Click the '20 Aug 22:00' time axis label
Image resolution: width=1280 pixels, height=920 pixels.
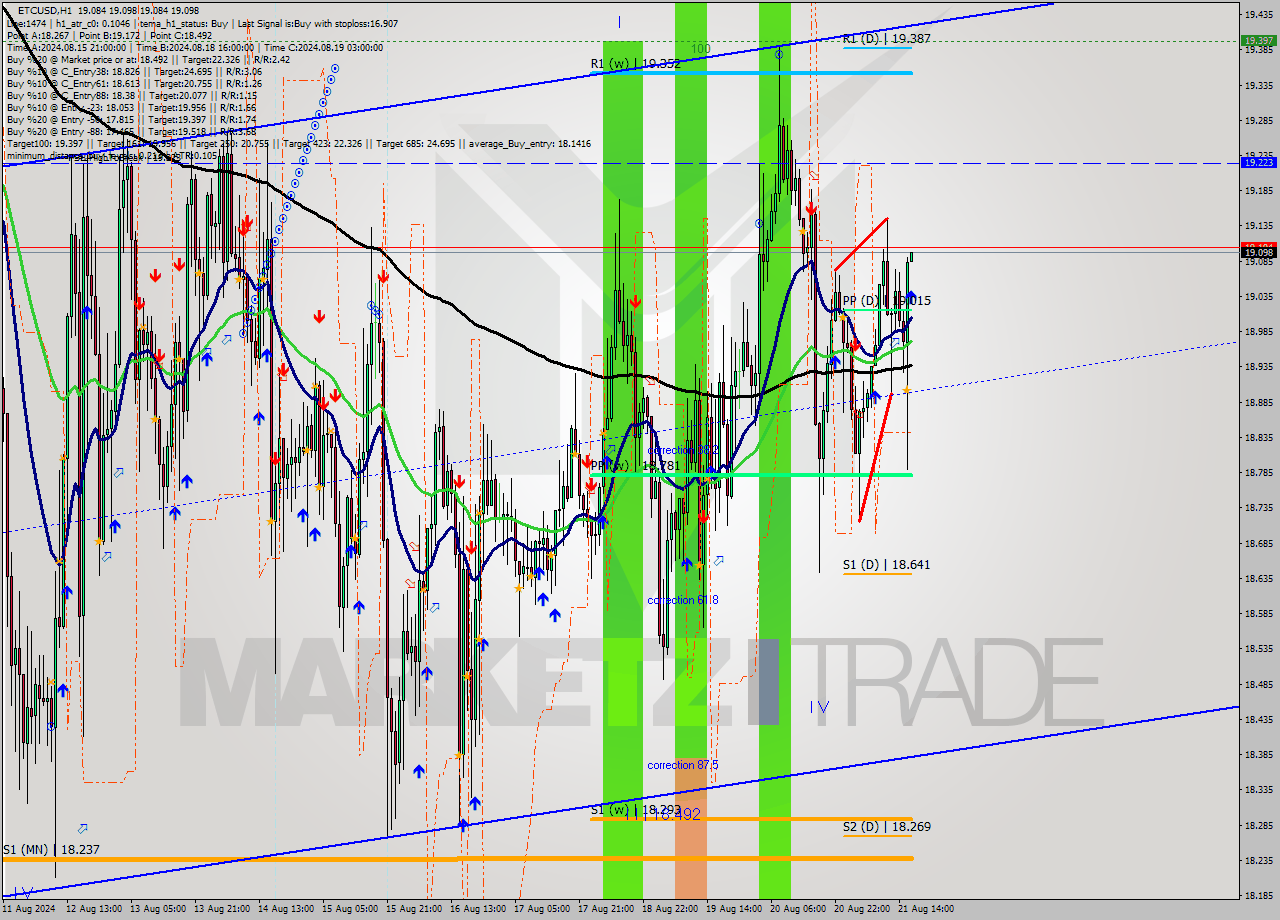click(x=862, y=909)
